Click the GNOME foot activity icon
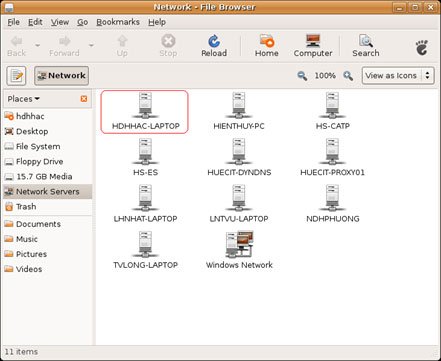The height and width of the screenshot is (361, 441). 422,47
